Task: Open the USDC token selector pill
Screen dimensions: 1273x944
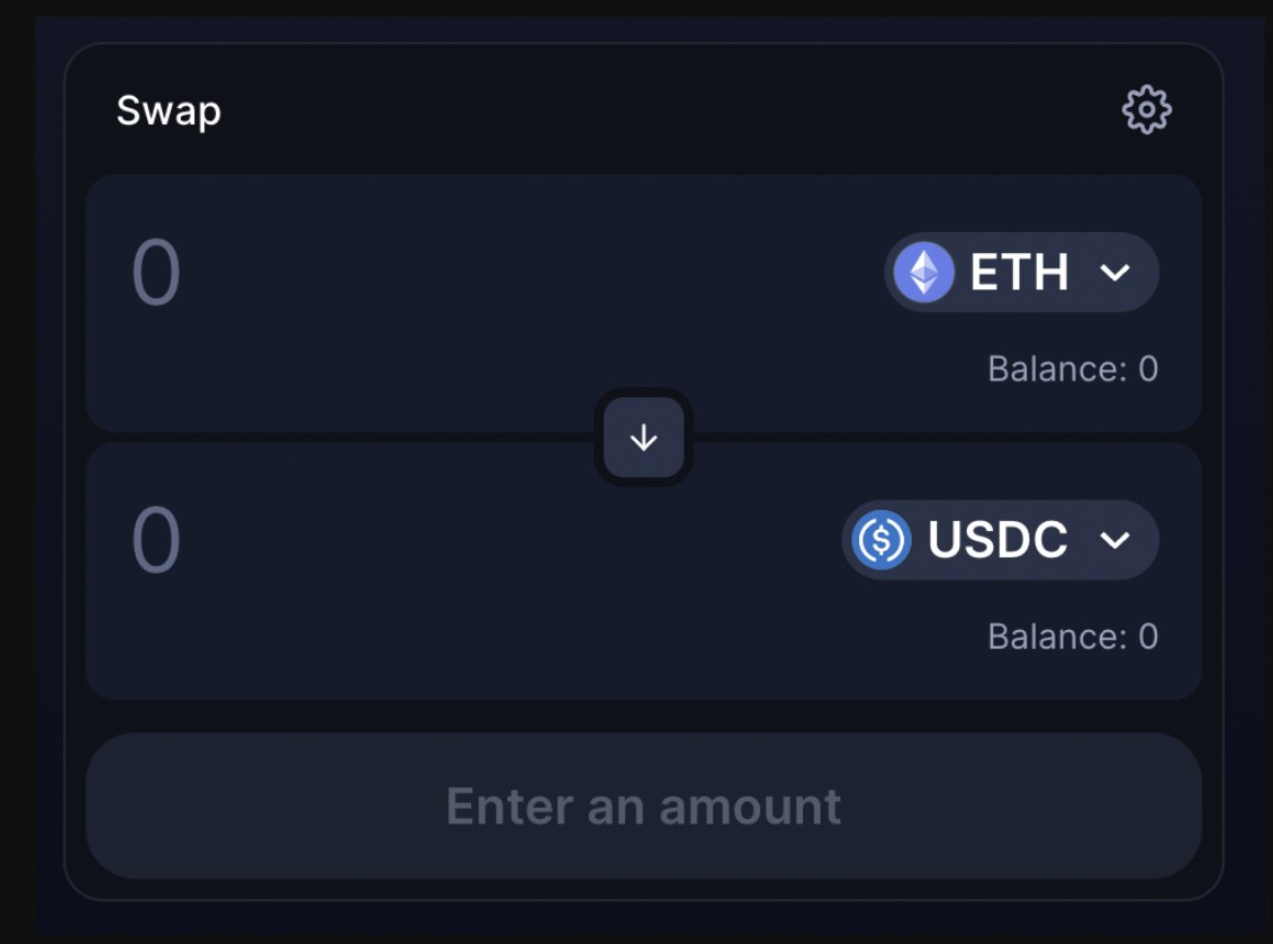Action: (x=1000, y=540)
